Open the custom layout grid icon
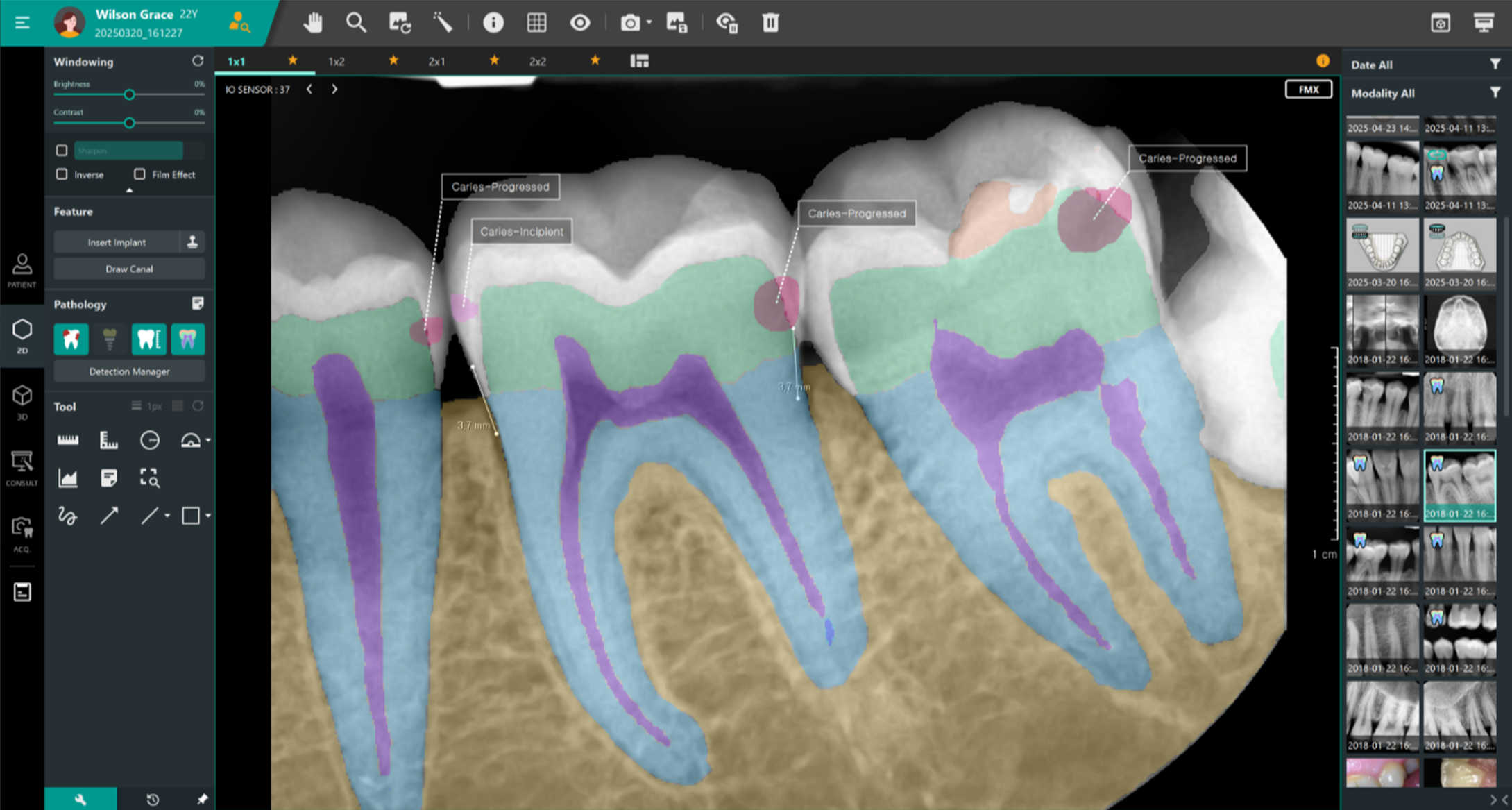 click(639, 61)
